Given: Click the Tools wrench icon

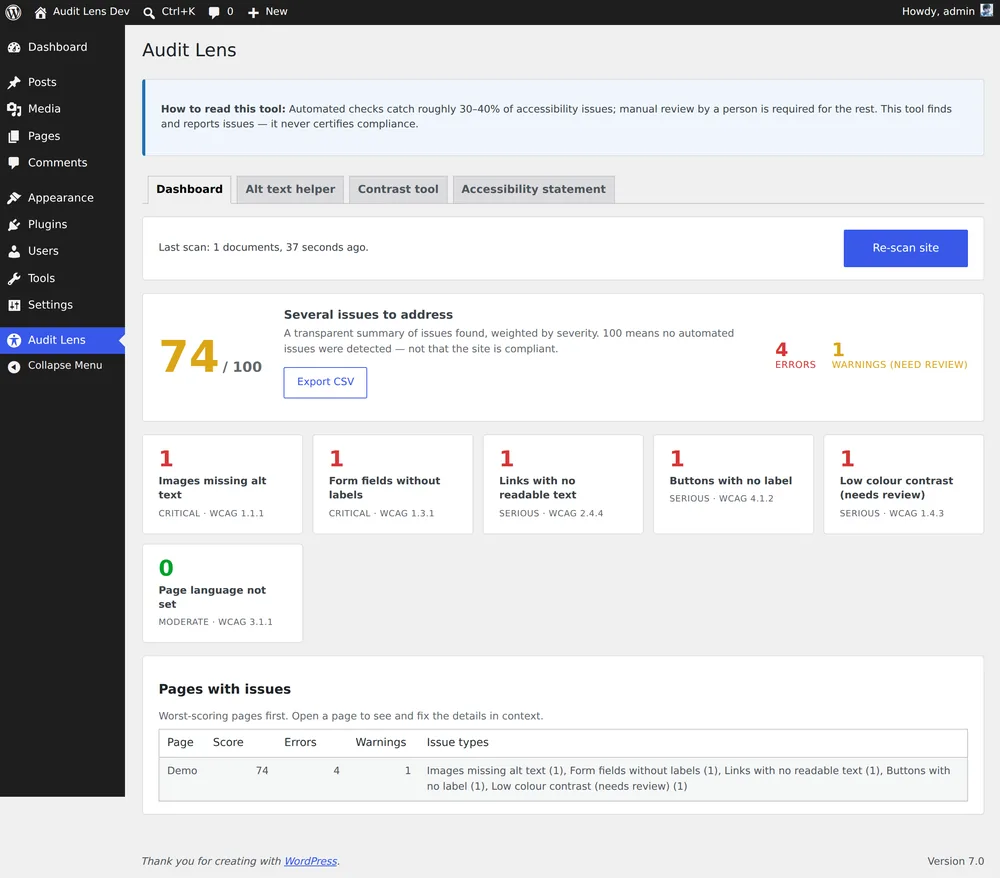Looking at the screenshot, I should tap(14, 279).
